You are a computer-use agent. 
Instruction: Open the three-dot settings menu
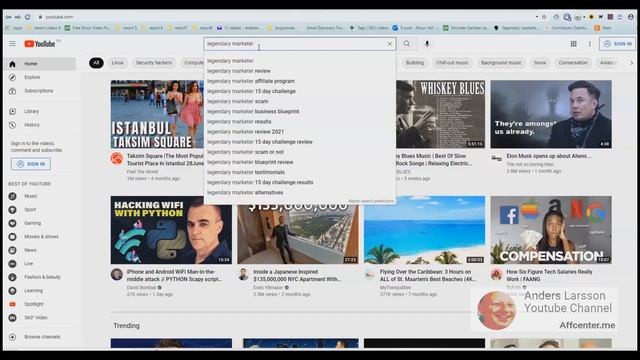click(x=589, y=44)
